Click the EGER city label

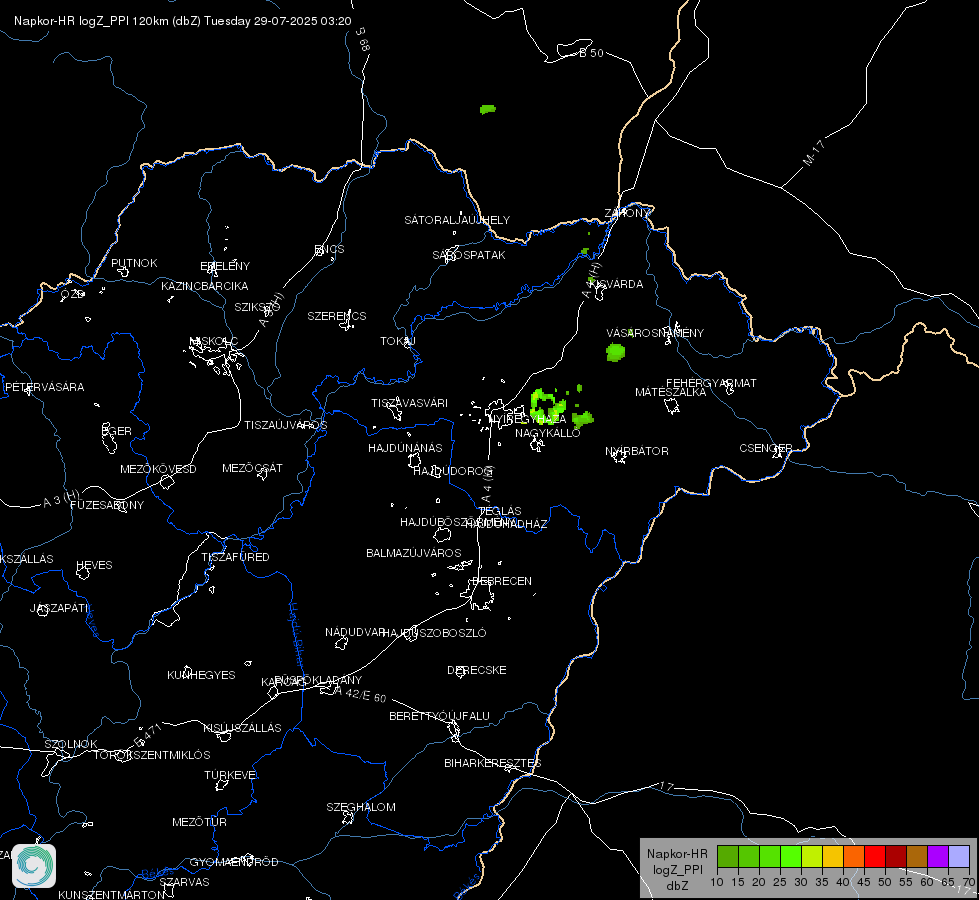[117, 431]
